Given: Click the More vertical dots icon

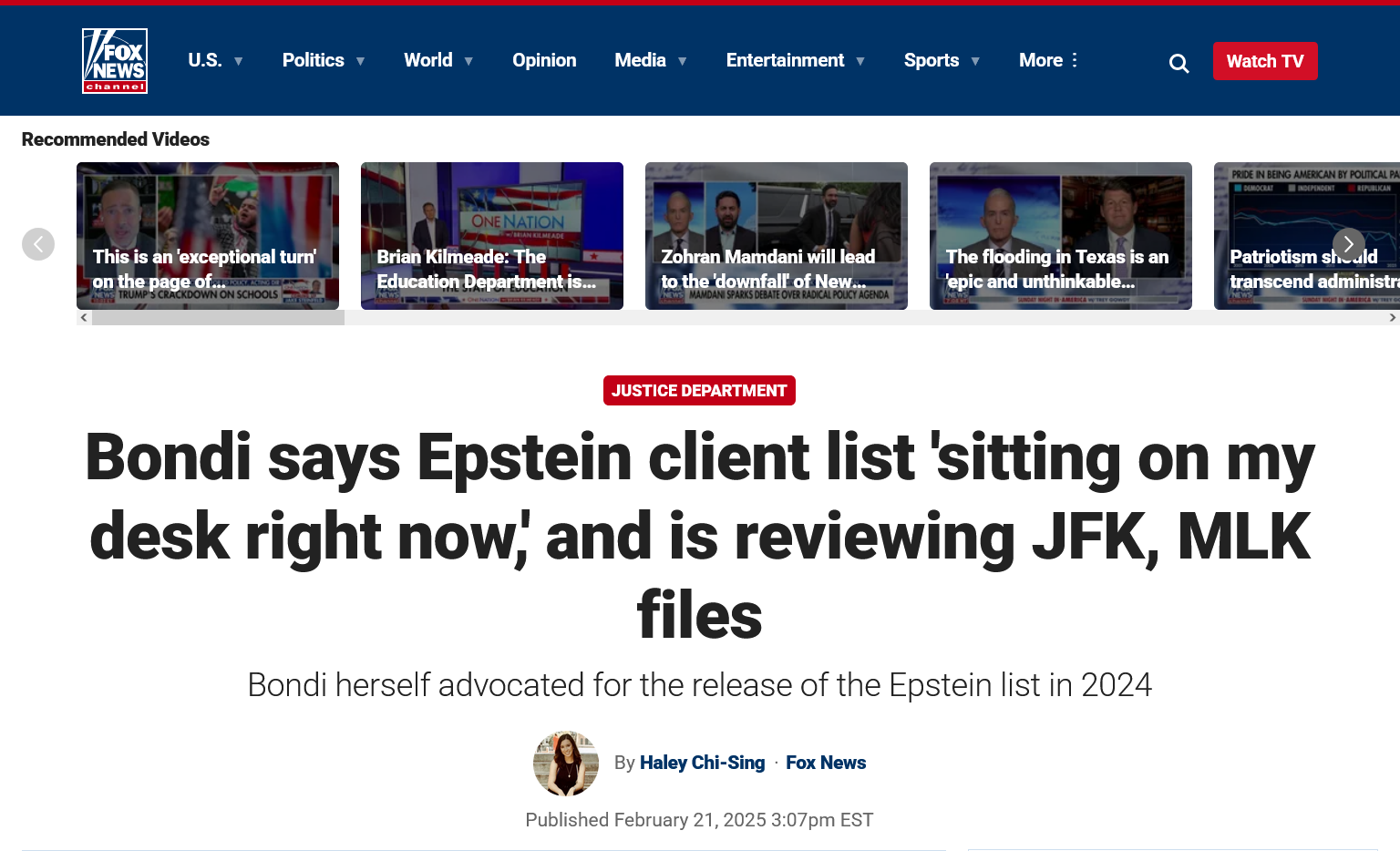Looking at the screenshot, I should (1076, 60).
